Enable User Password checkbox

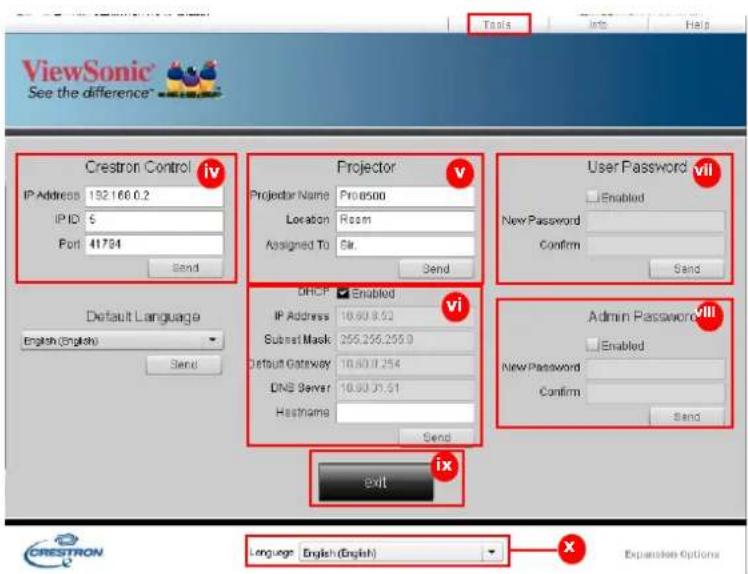pos(592,196)
